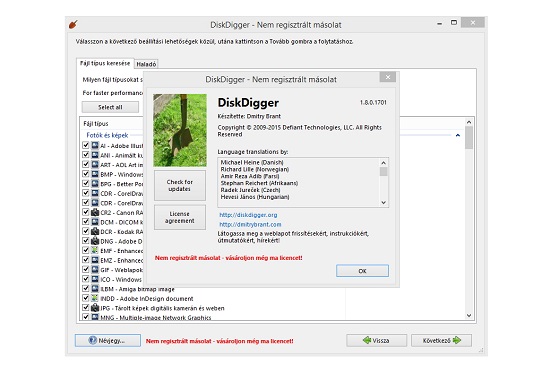The height and width of the screenshot is (374, 550).
Task: Click the DCM - DICOM file icon
Action: [x=95, y=222]
